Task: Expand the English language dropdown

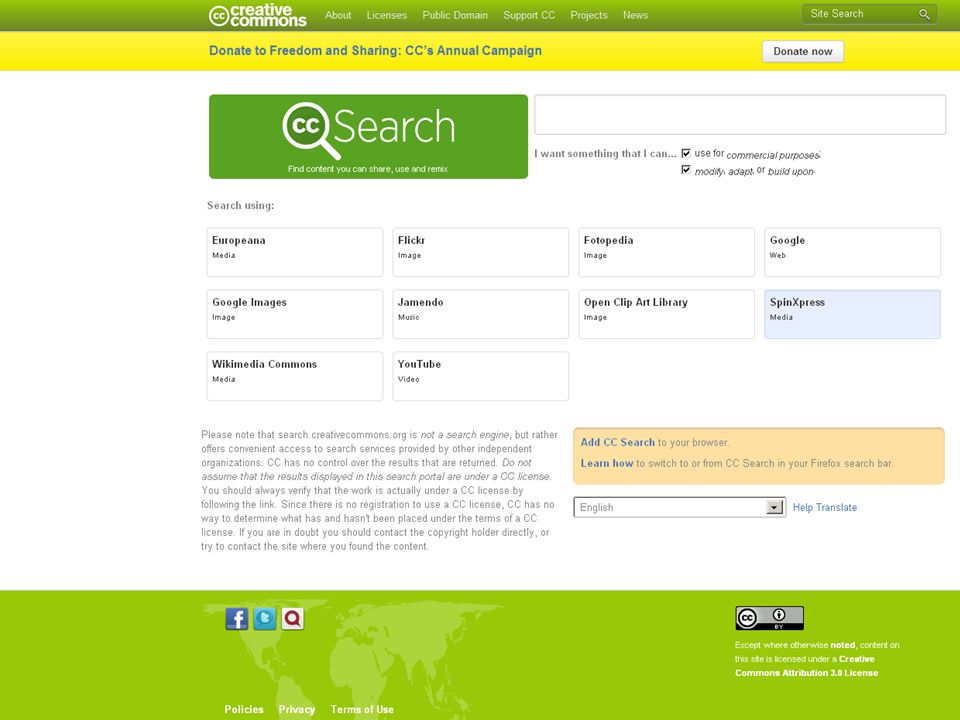Action: pos(680,507)
